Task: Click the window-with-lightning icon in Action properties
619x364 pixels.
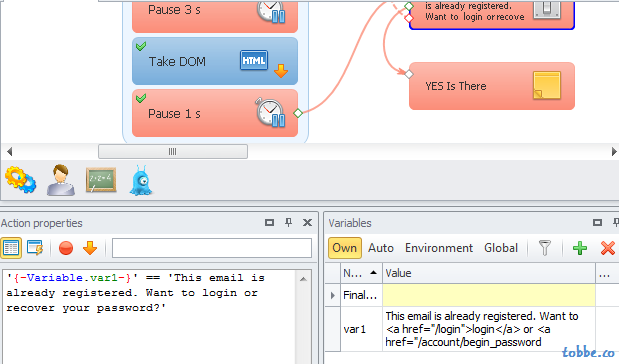Action: click(35, 248)
